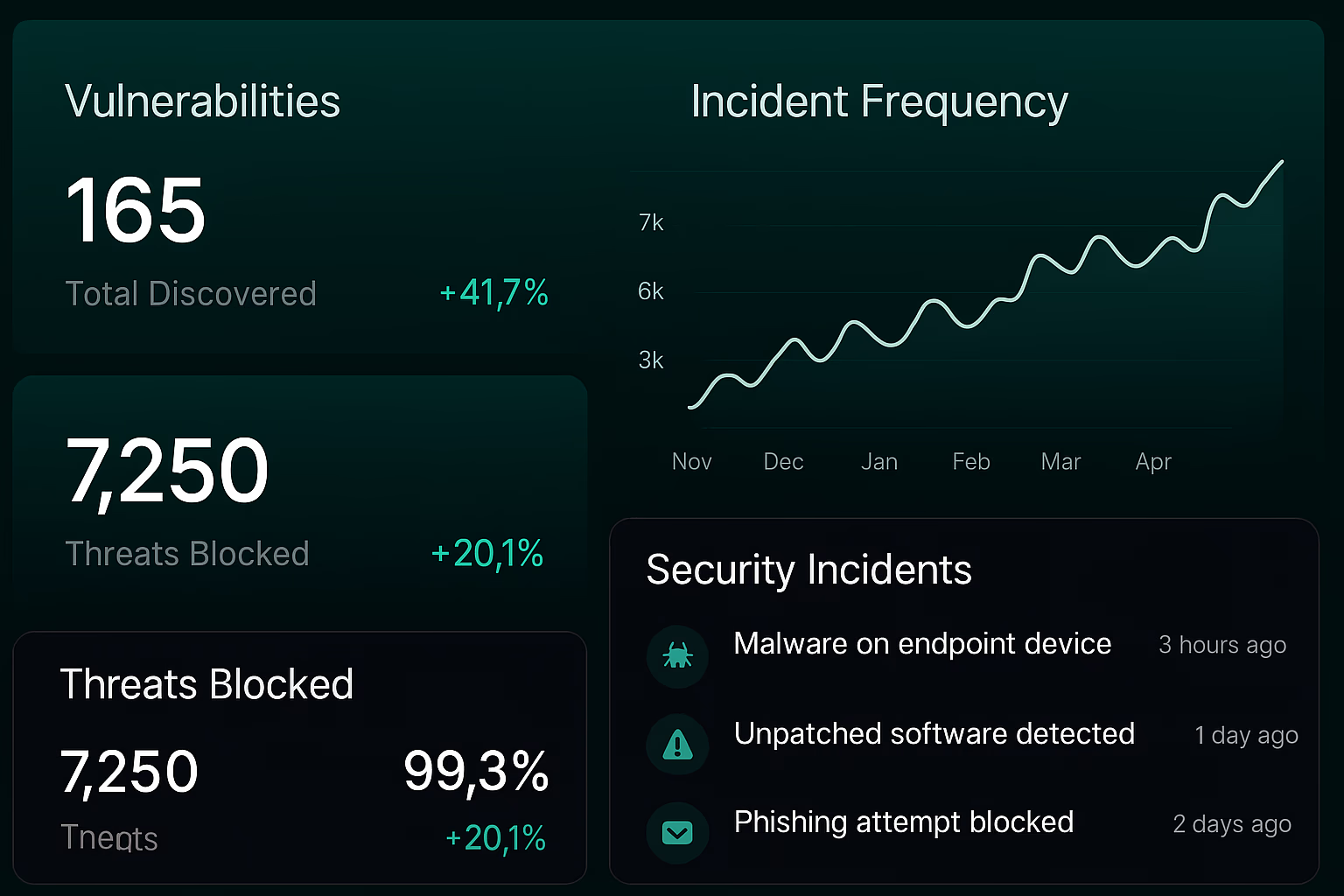The image size is (1344, 896).
Task: Switch to the Apr month on chart
Action: (x=1152, y=461)
